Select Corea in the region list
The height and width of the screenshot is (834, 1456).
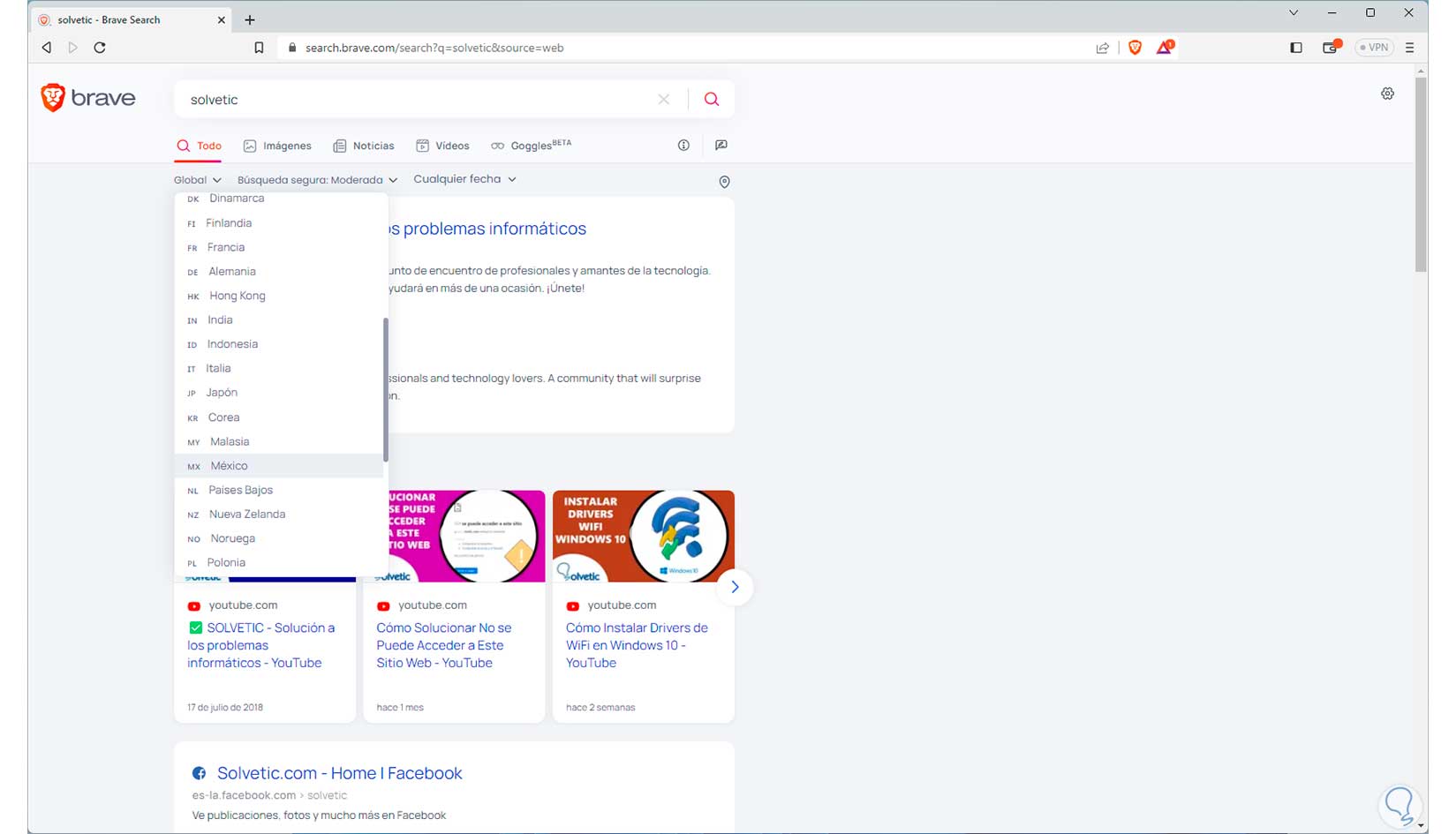point(281,417)
